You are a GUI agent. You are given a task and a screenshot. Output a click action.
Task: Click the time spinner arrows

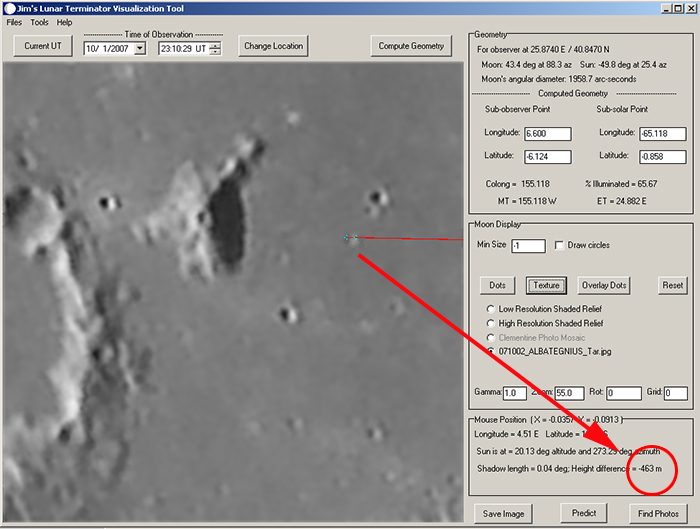click(x=215, y=48)
